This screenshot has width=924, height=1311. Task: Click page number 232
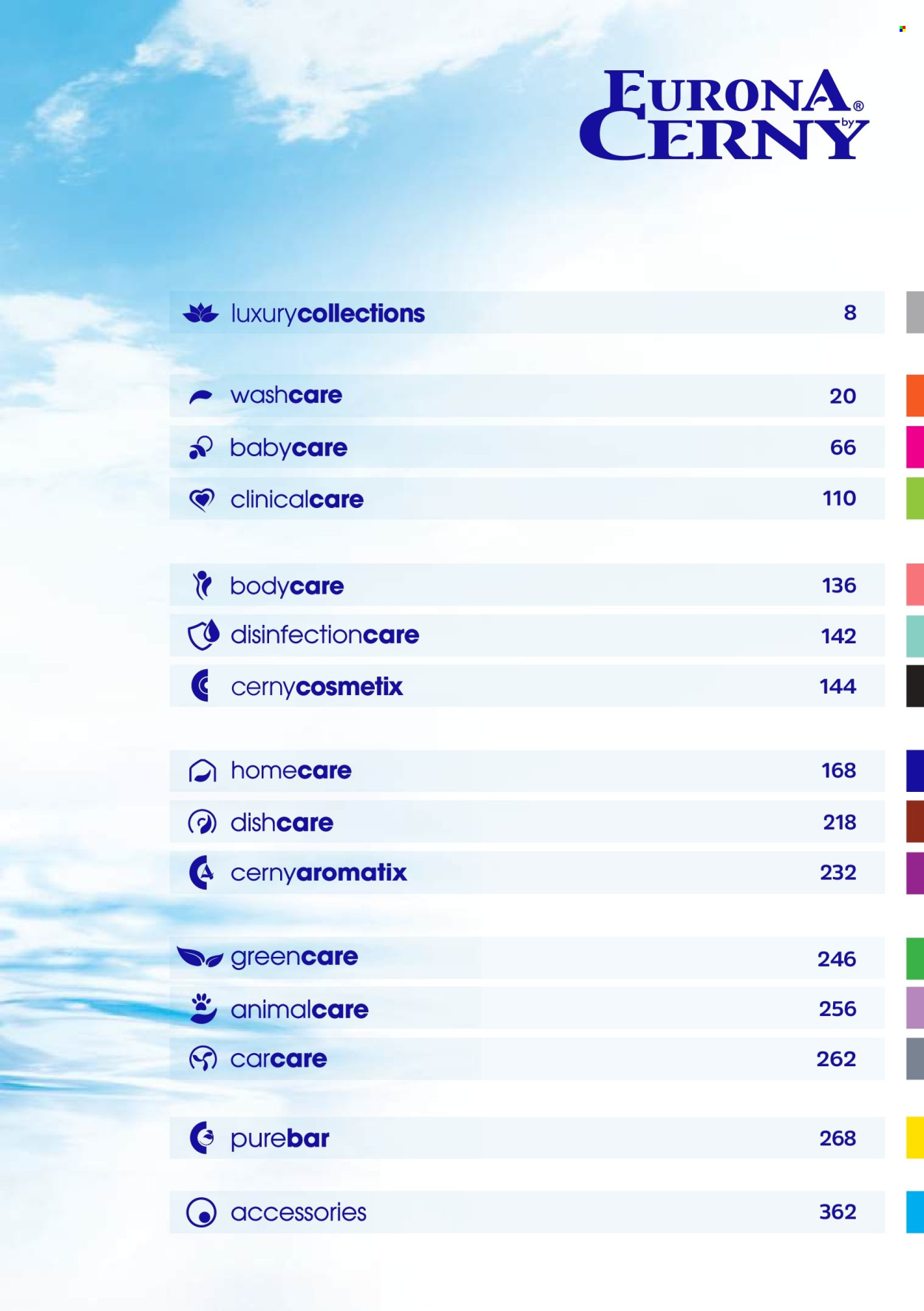coord(838,873)
